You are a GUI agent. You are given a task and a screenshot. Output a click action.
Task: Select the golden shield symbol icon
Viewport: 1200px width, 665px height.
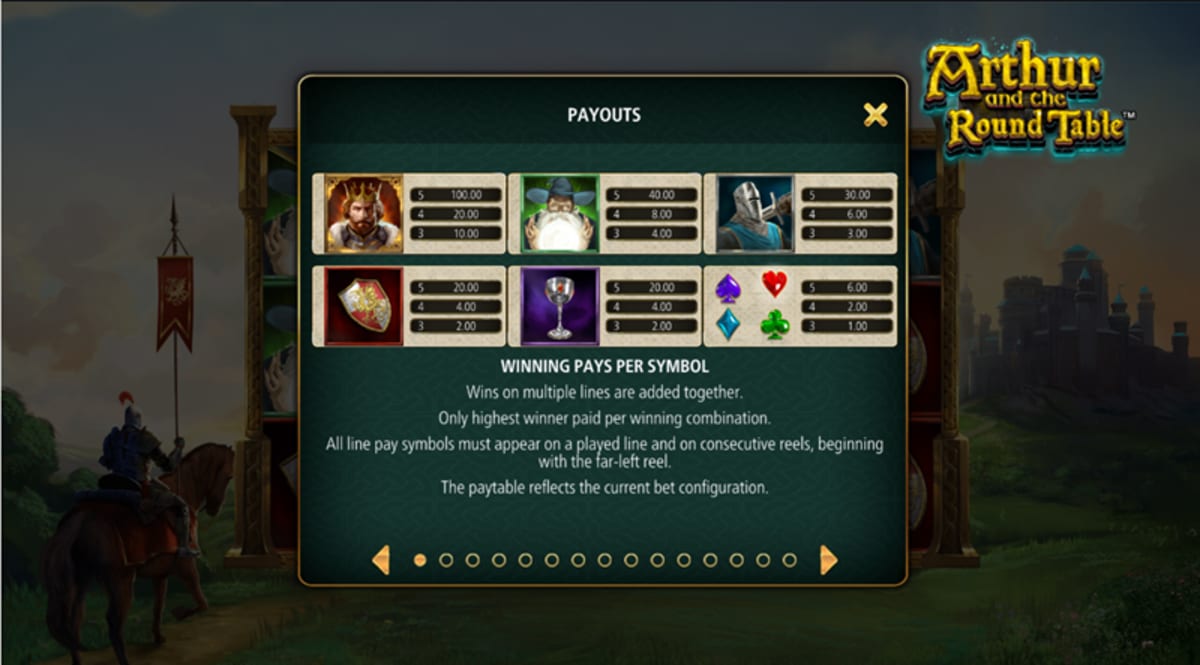pyautogui.click(x=364, y=306)
